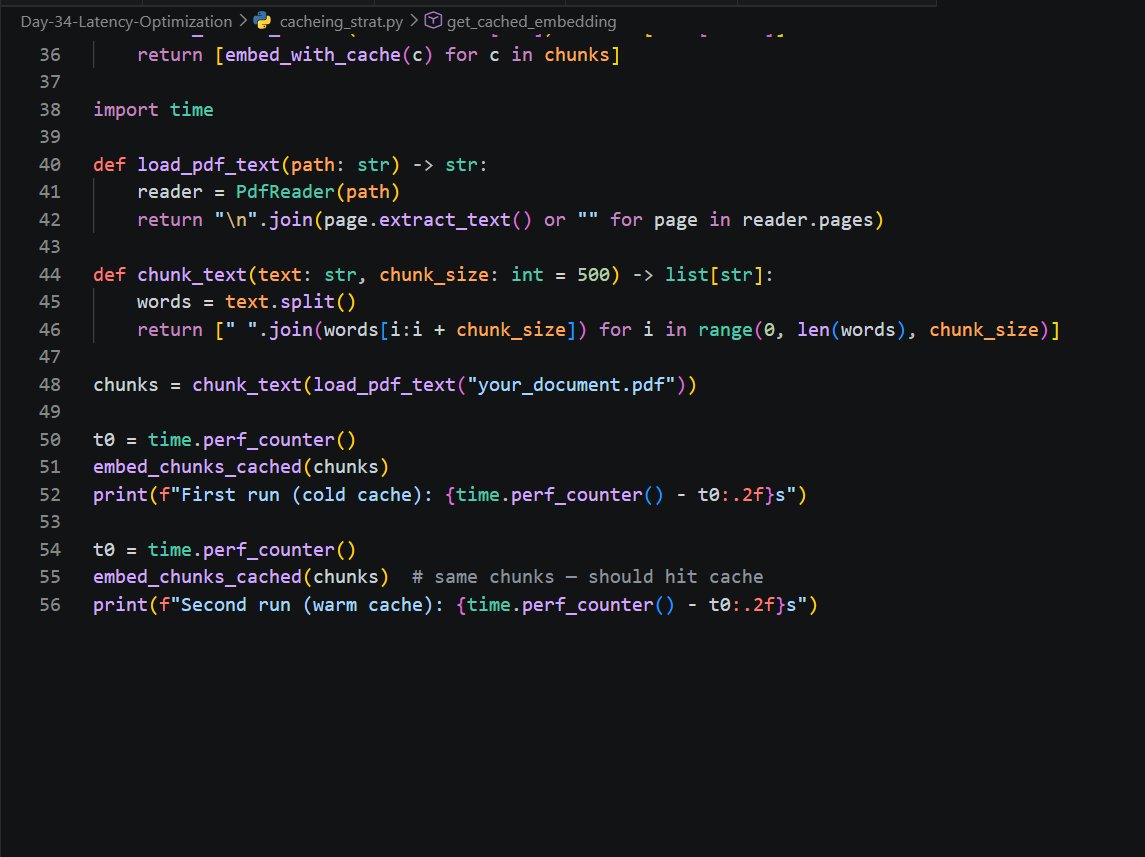Click line number 44 in gutter
Image resolution: width=1145 pixels, height=857 pixels.
tap(50, 275)
